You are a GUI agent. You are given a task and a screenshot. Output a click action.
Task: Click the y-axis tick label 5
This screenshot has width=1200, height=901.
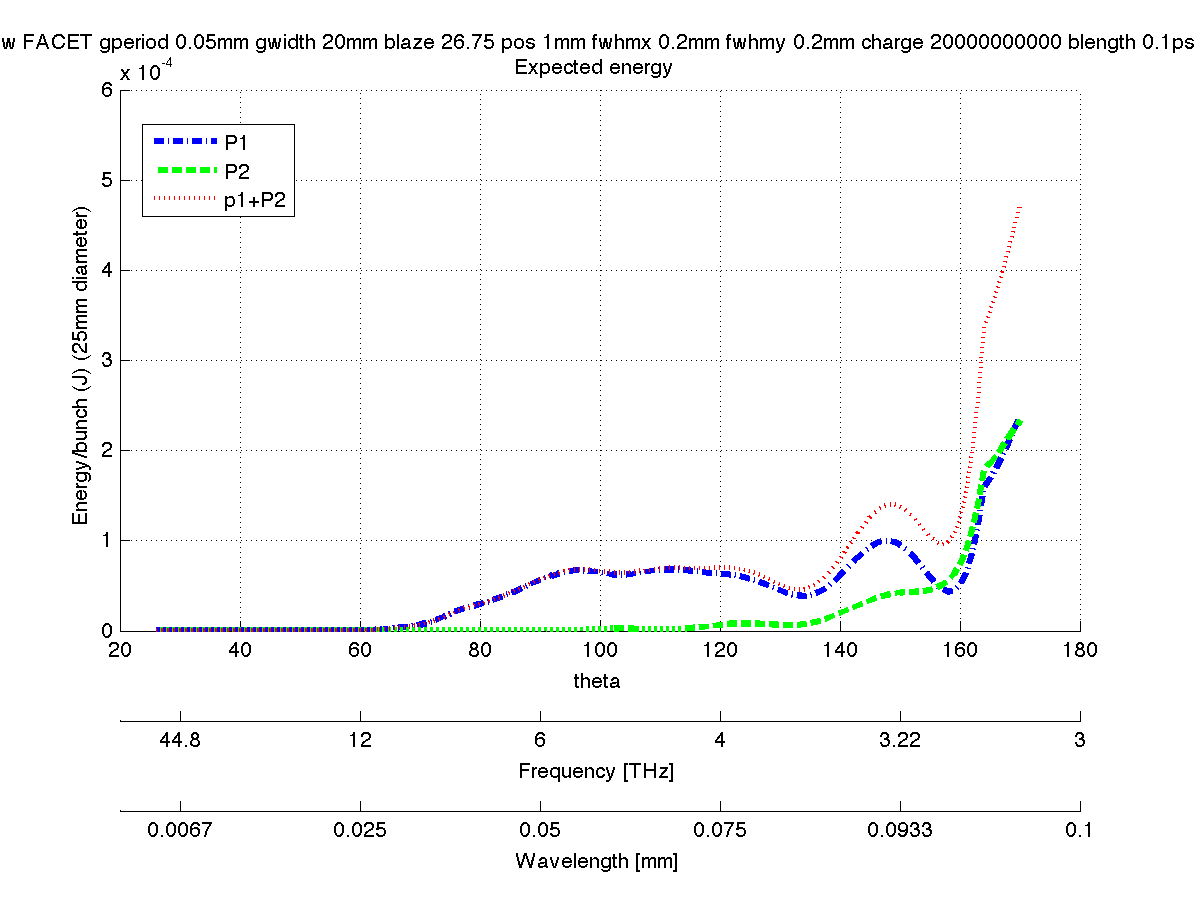click(106, 181)
